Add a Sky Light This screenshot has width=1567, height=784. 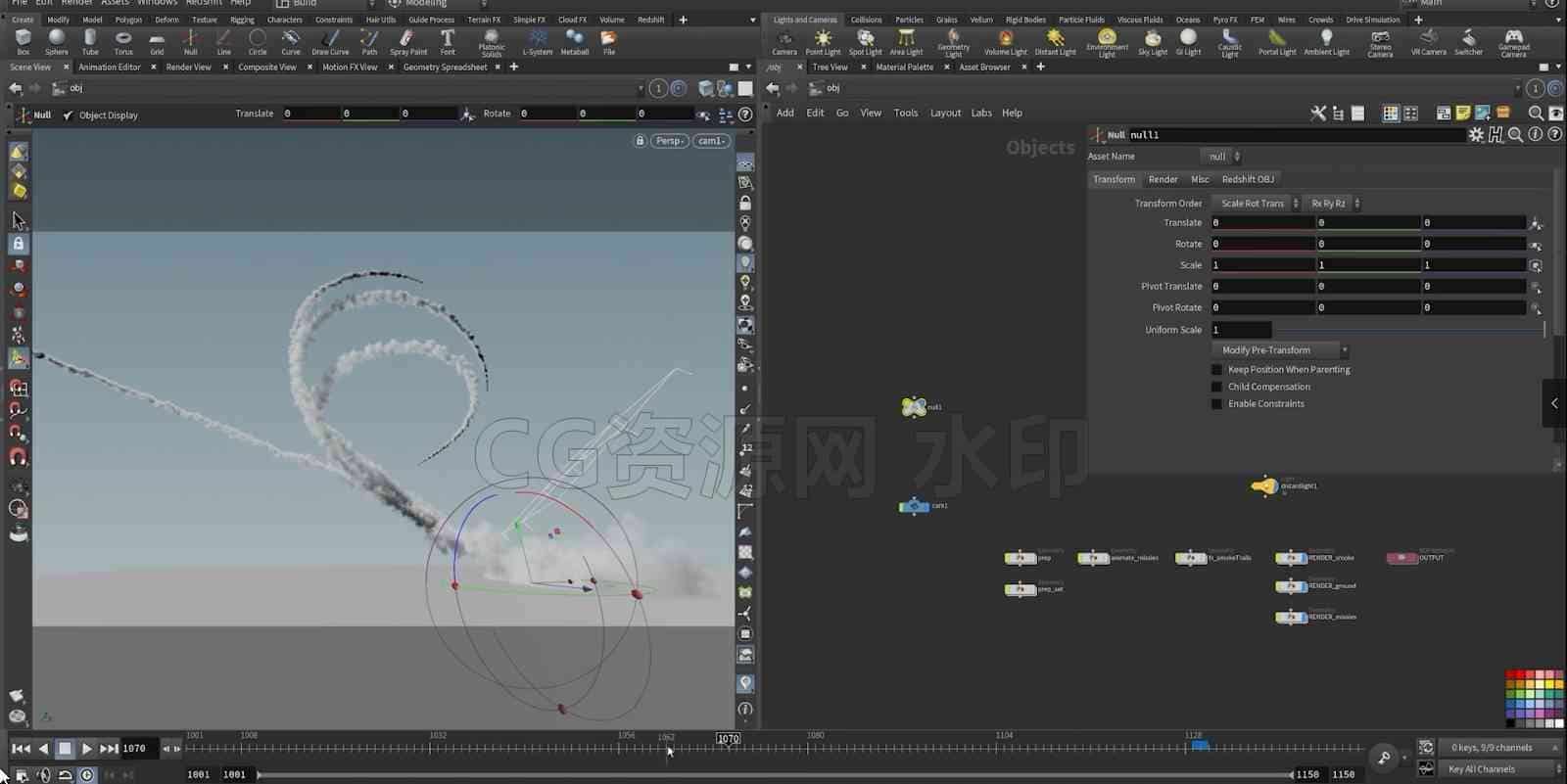coord(1153,41)
